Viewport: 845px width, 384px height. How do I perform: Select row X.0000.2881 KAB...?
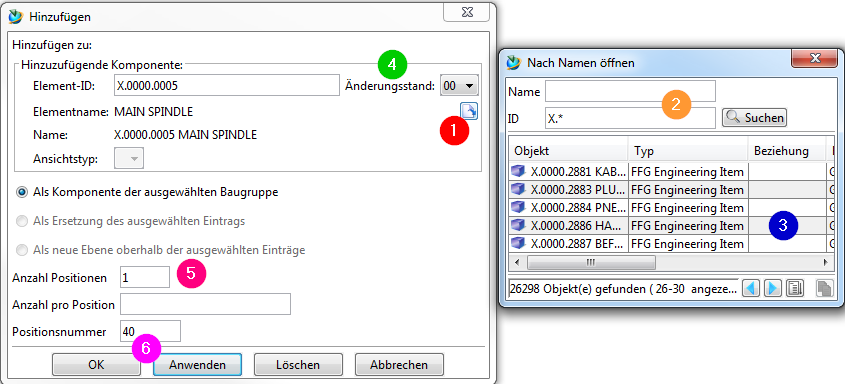[x=671, y=172]
